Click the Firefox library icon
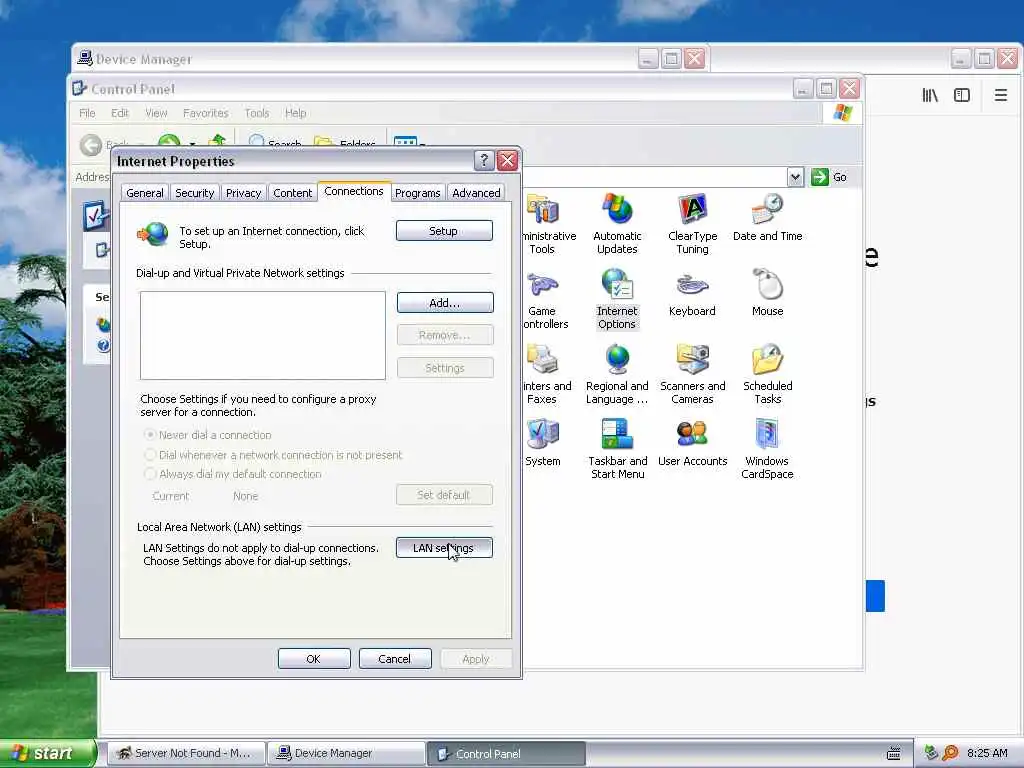This screenshot has height=768, width=1024. point(930,95)
